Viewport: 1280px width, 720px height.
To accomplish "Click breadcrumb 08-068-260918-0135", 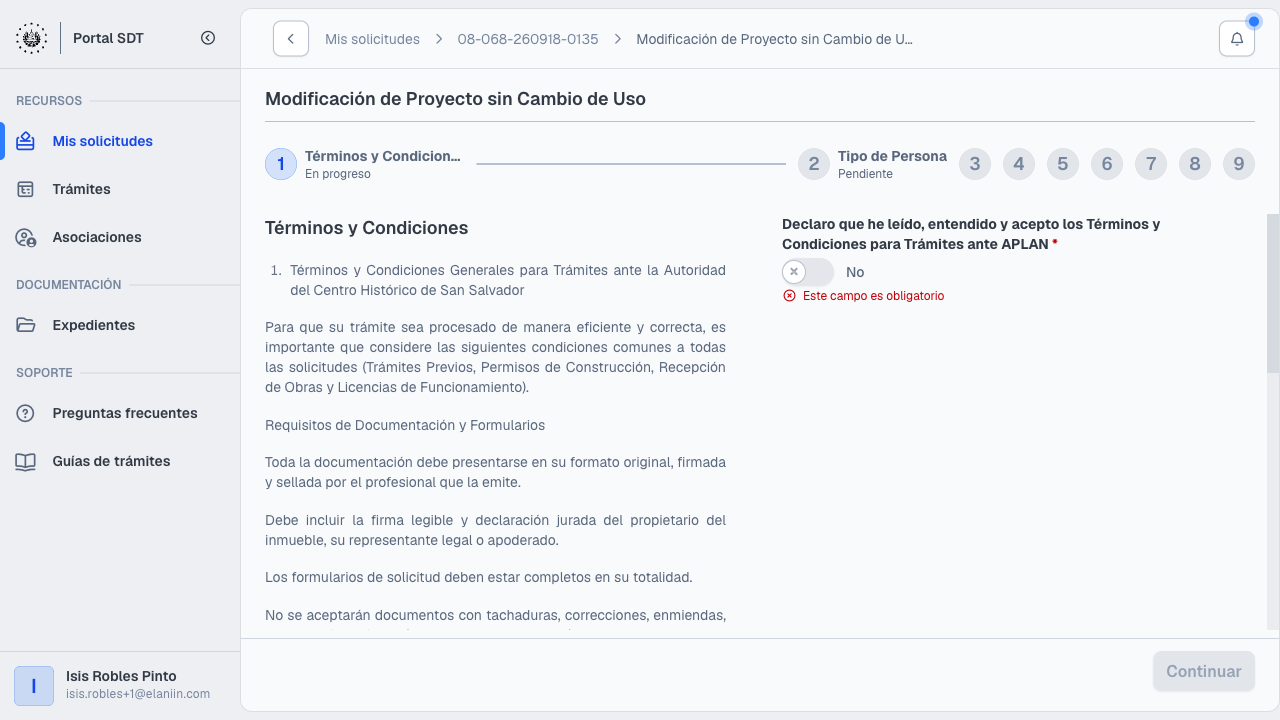I will click(528, 39).
